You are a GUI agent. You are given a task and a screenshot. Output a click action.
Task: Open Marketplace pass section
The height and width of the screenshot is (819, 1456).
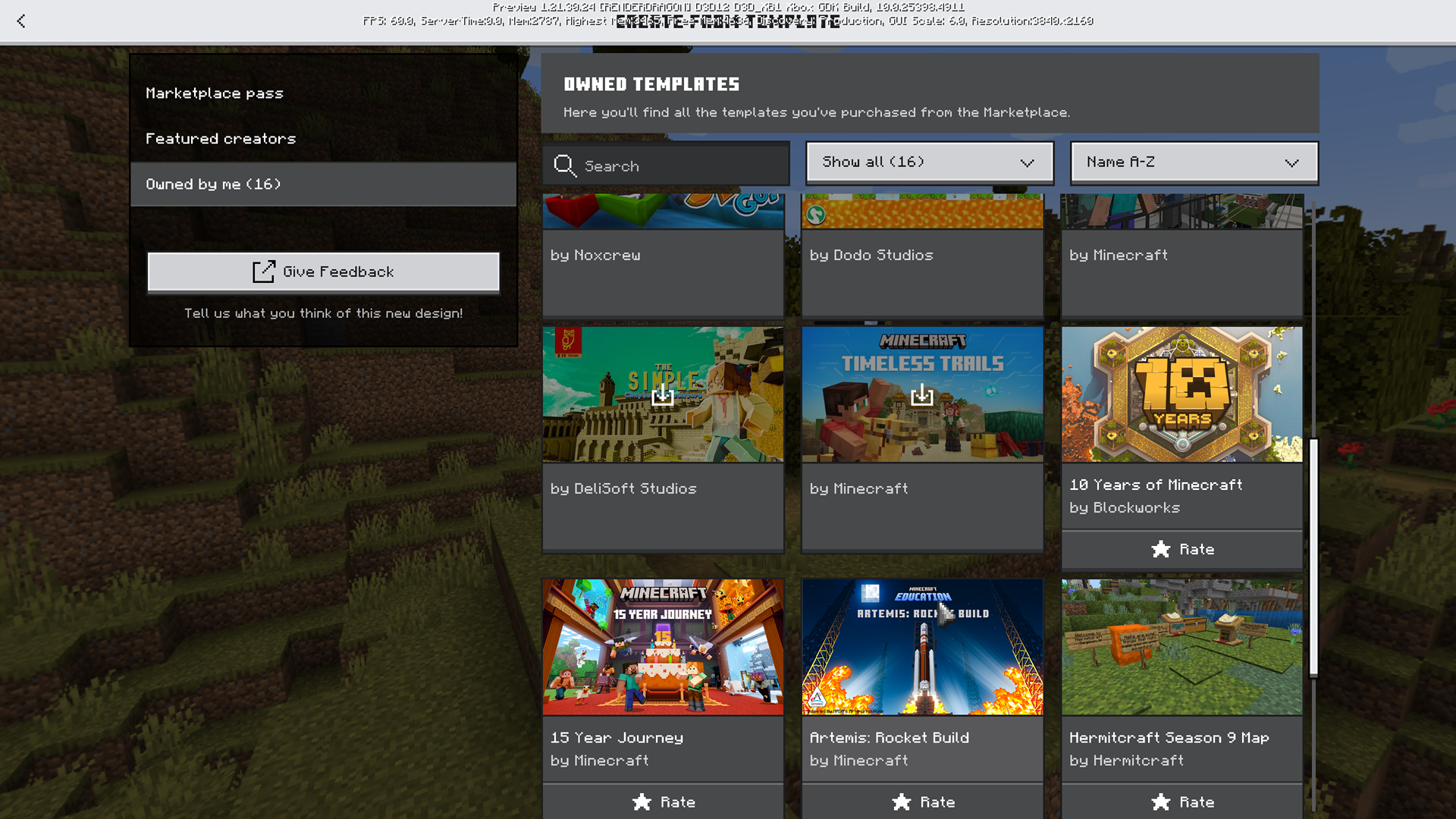tap(215, 93)
